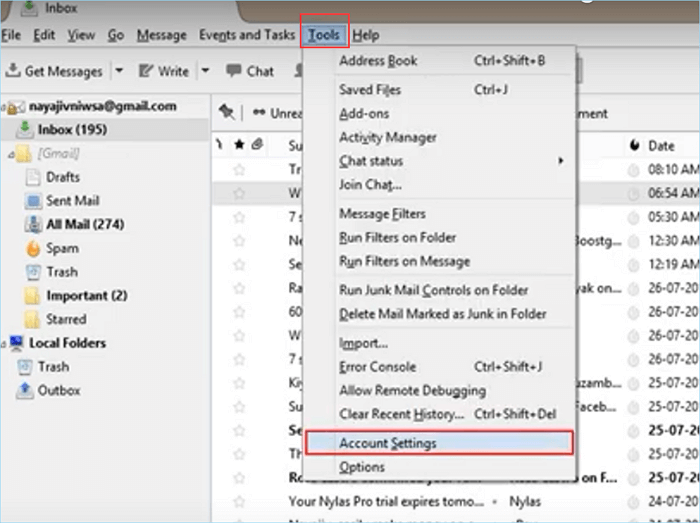700x523 pixels.
Task: Choose Account Settings from Tools menu
Action: click(x=439, y=443)
